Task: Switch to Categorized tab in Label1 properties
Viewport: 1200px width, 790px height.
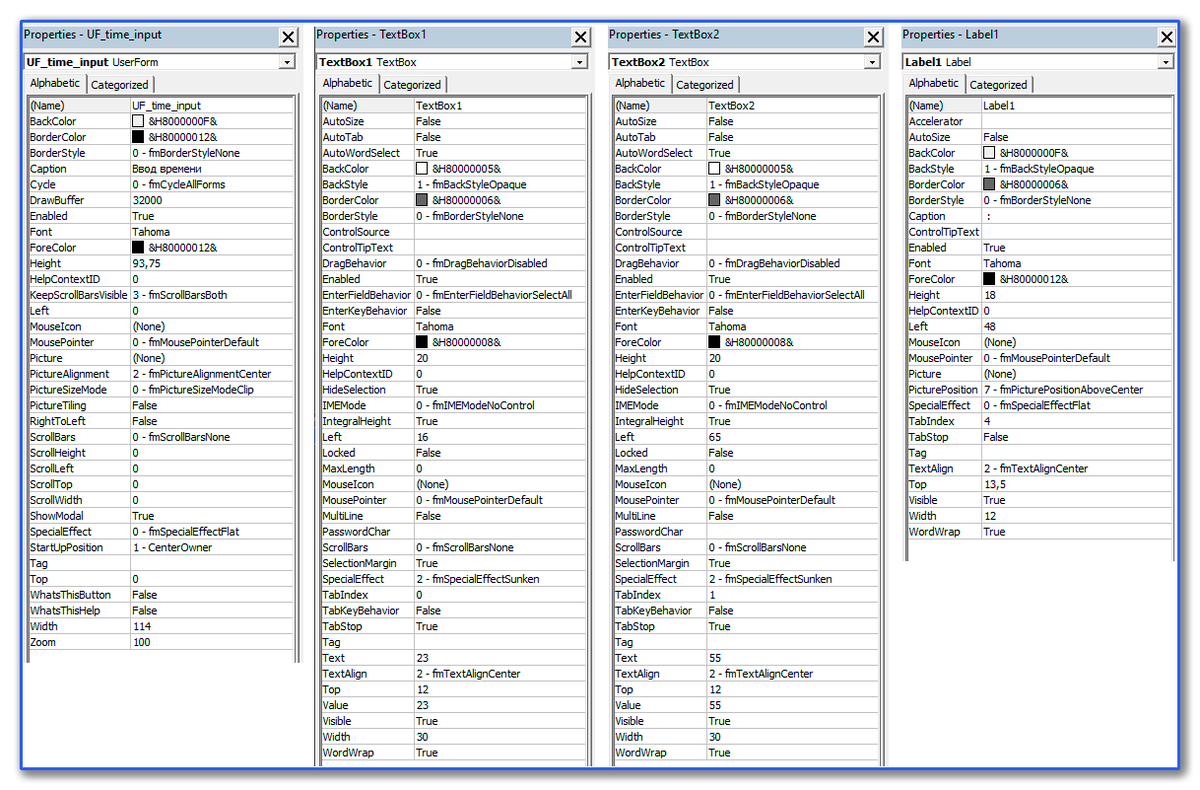Action: [998, 85]
